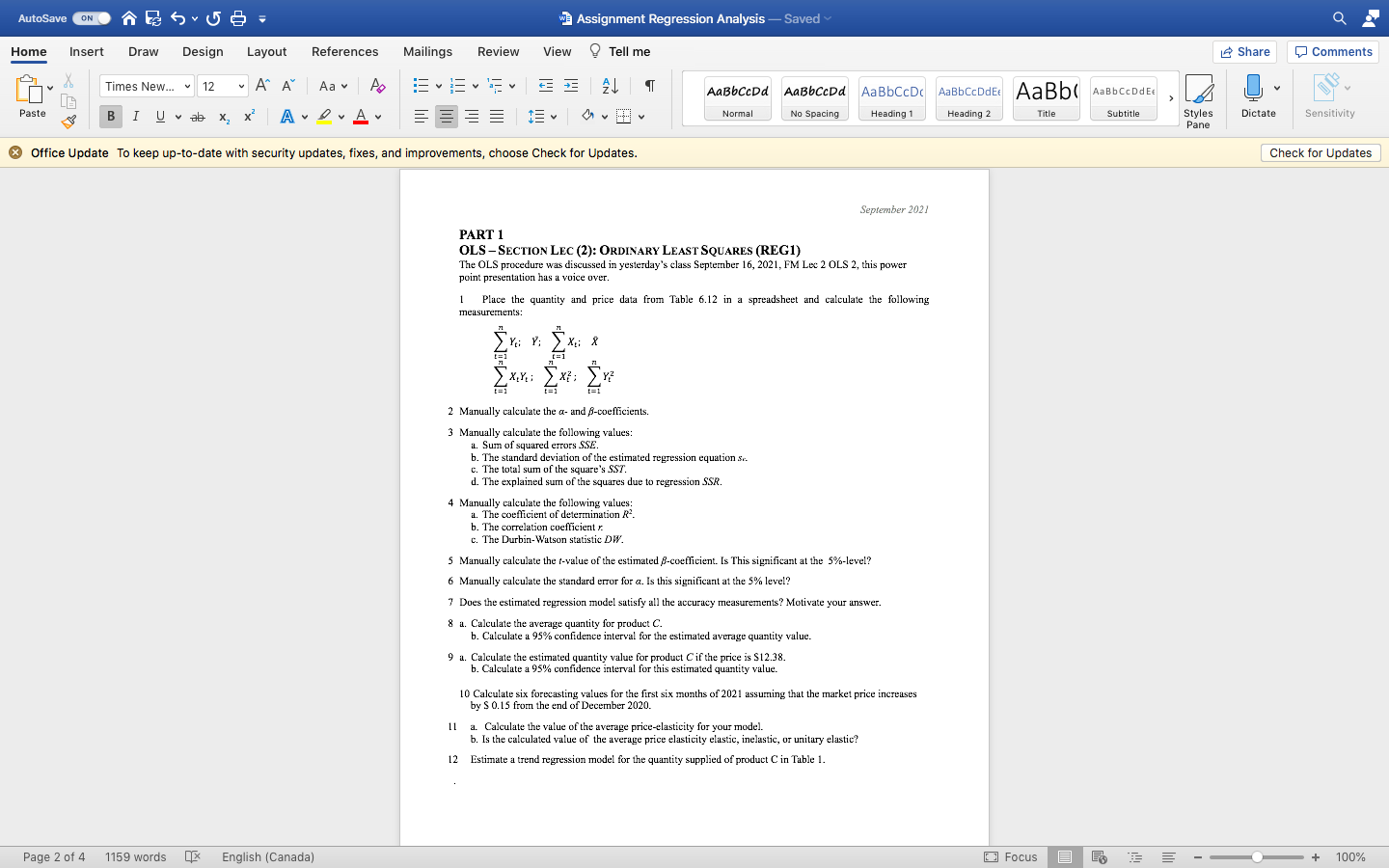Undo the last action
This screenshot has height=868, width=1389.
pyautogui.click(x=177, y=18)
